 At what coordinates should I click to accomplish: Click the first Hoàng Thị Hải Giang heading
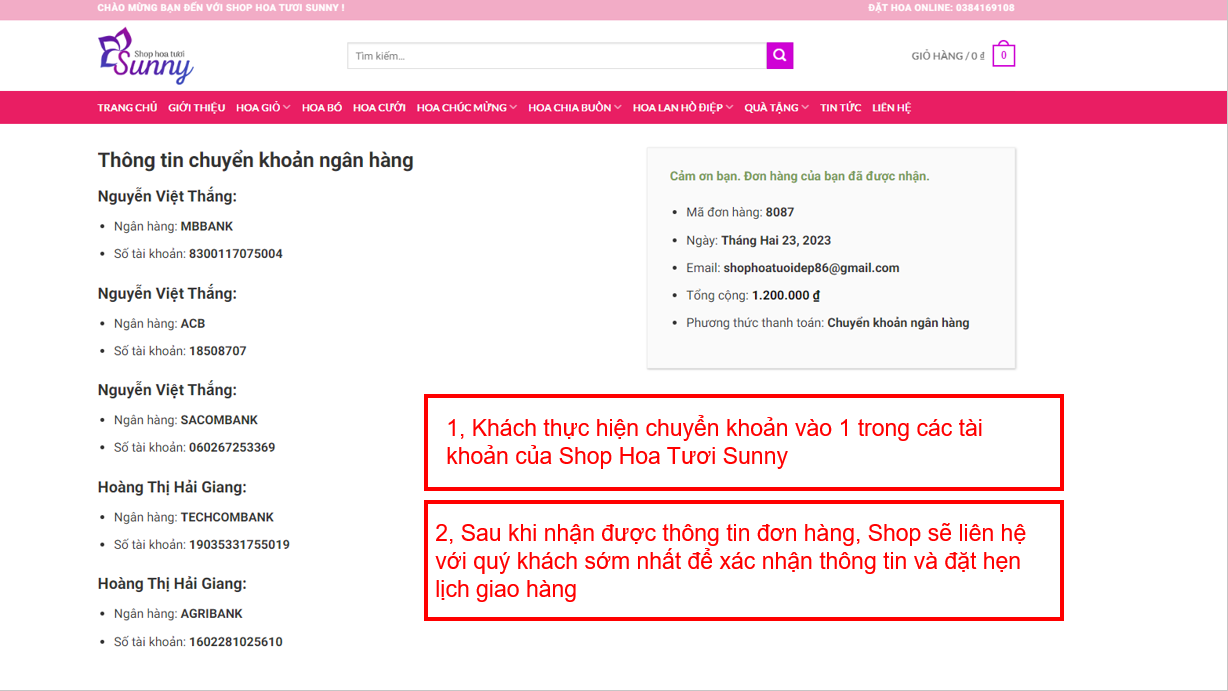pyautogui.click(x=172, y=487)
